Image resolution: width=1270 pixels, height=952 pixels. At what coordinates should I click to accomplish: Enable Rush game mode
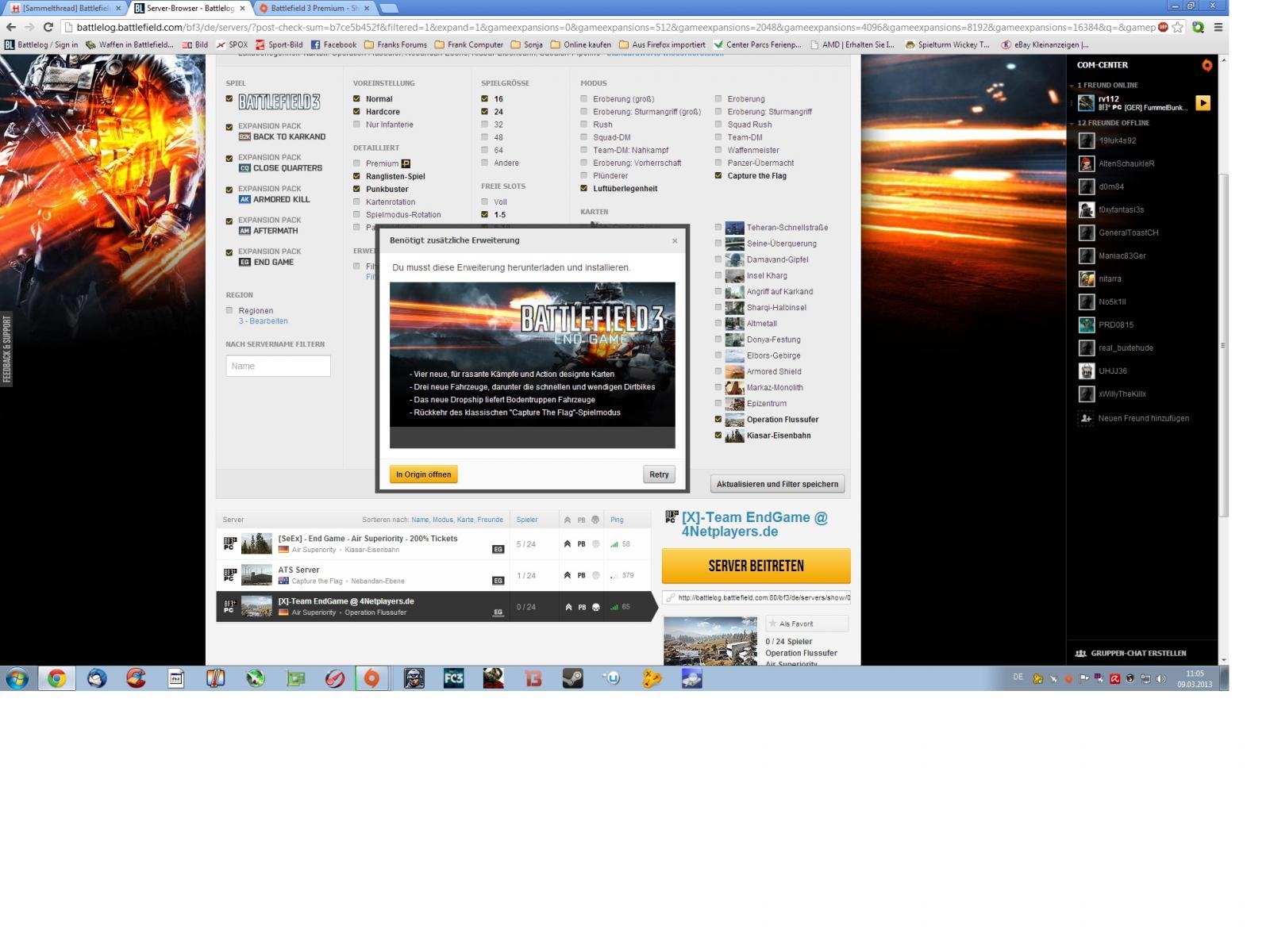pyautogui.click(x=583, y=125)
